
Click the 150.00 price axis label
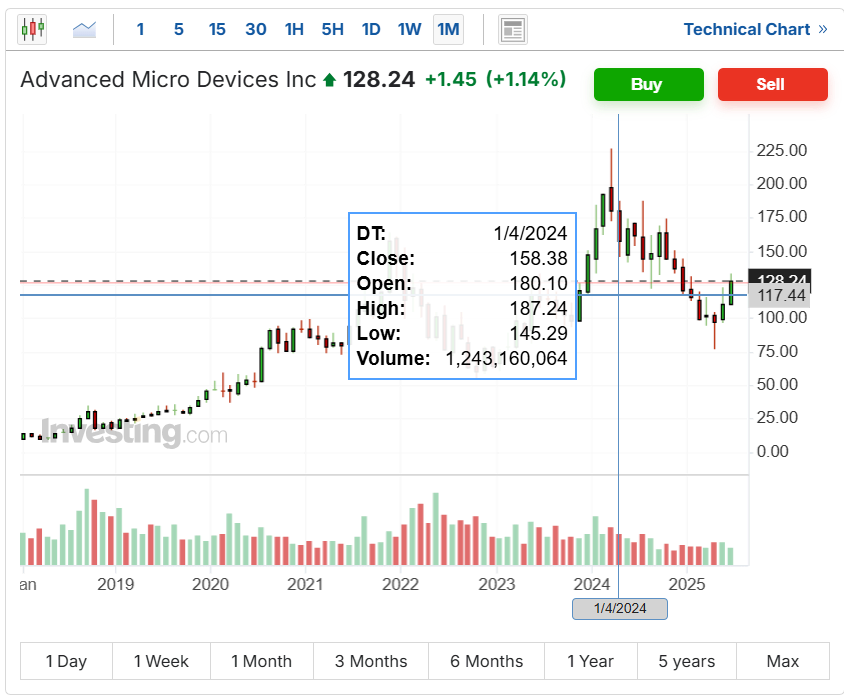782,251
